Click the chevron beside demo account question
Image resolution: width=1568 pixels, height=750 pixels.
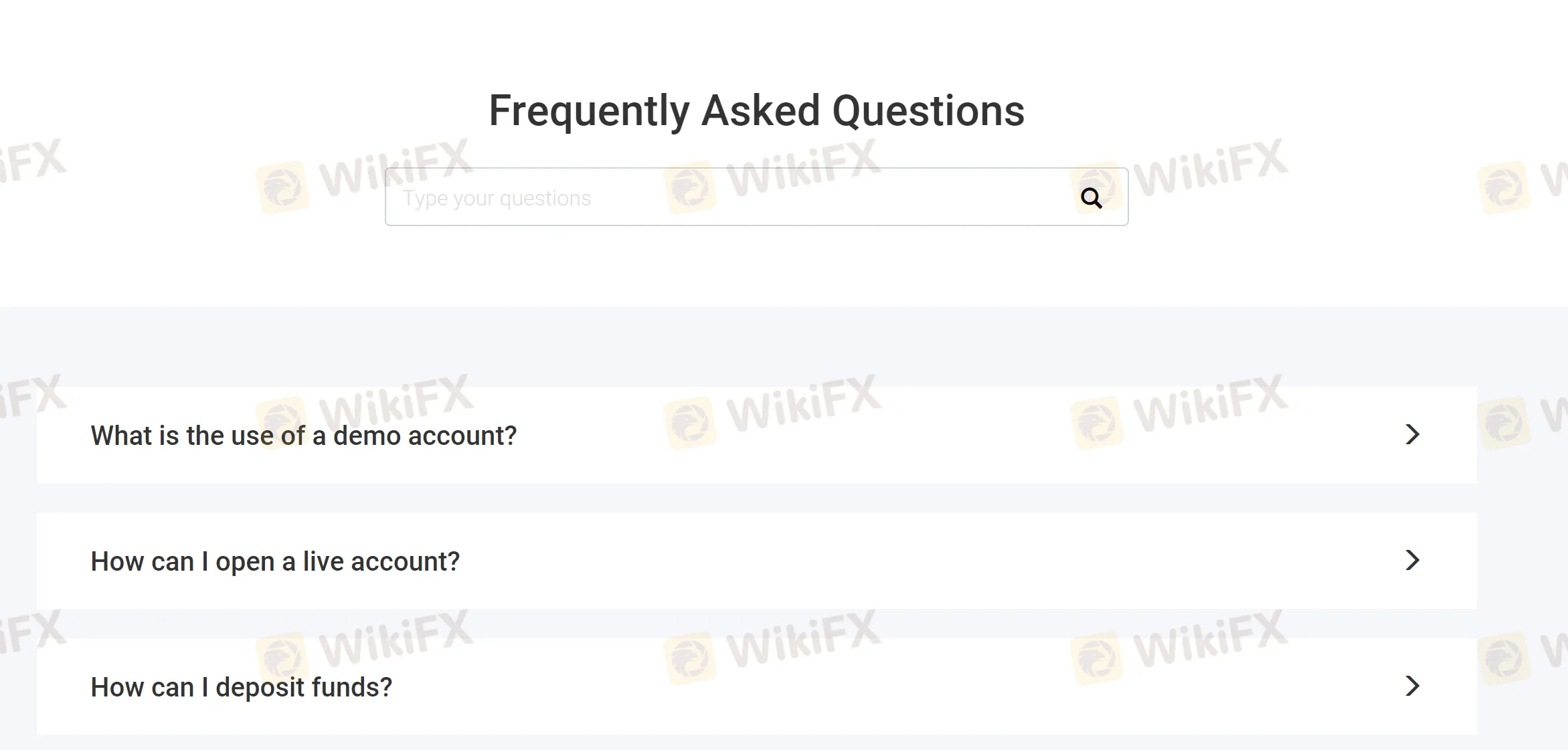coord(1412,435)
